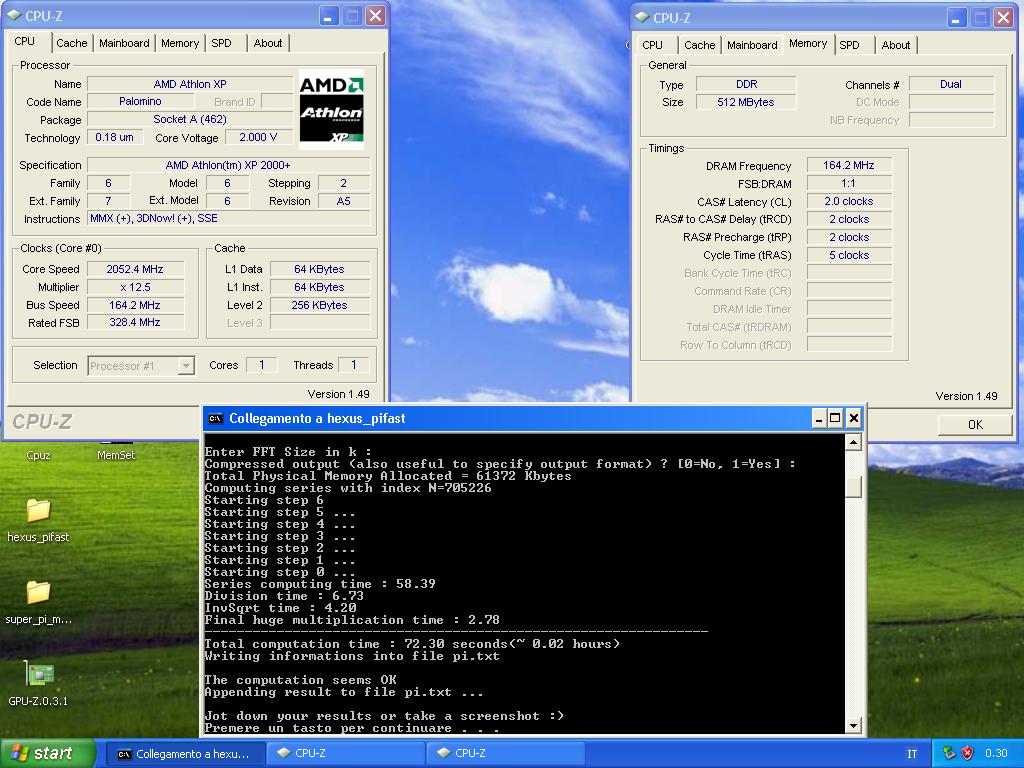Click the Windows flag on Start button
1024x768 pixels.
(x=19, y=753)
